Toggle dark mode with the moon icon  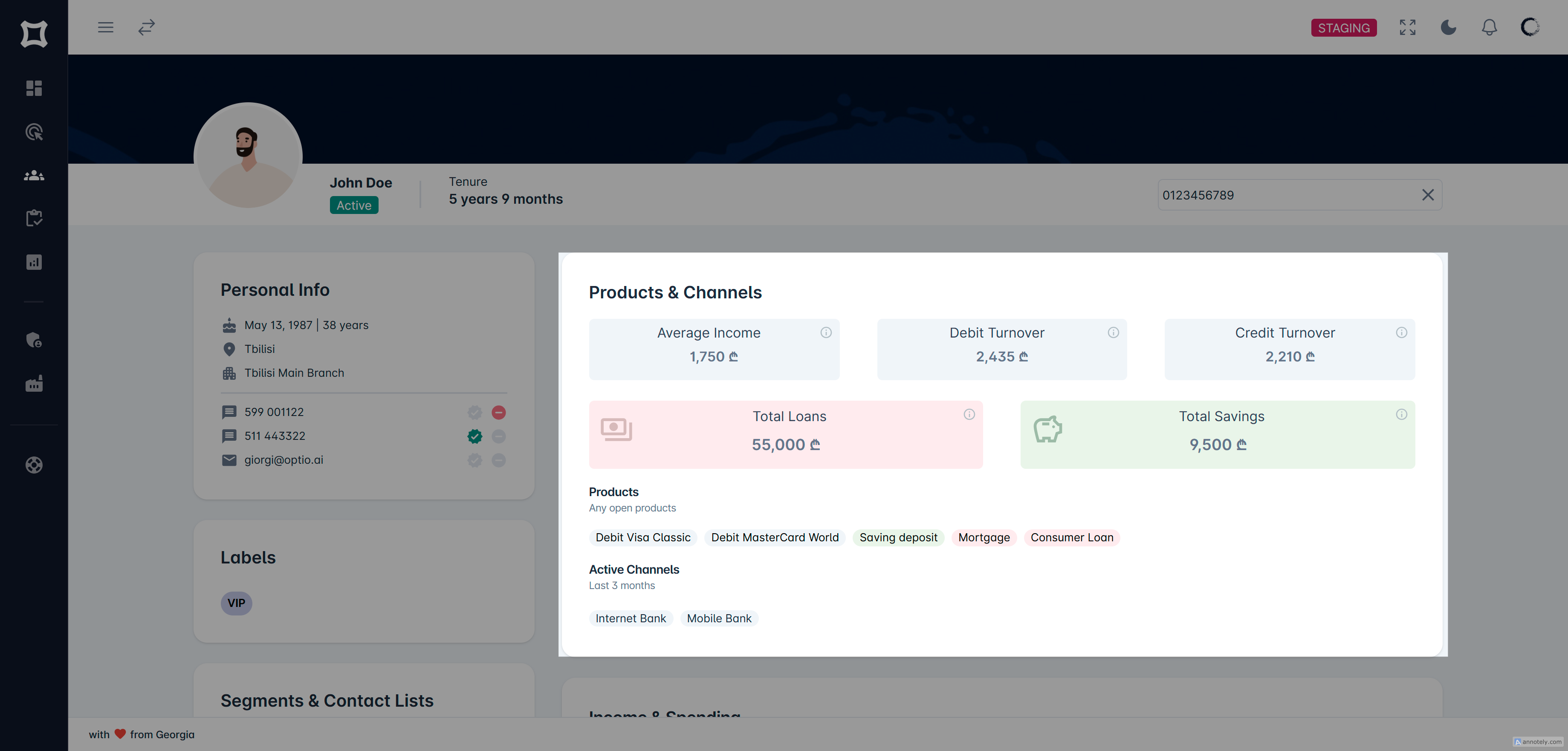pos(1448,27)
